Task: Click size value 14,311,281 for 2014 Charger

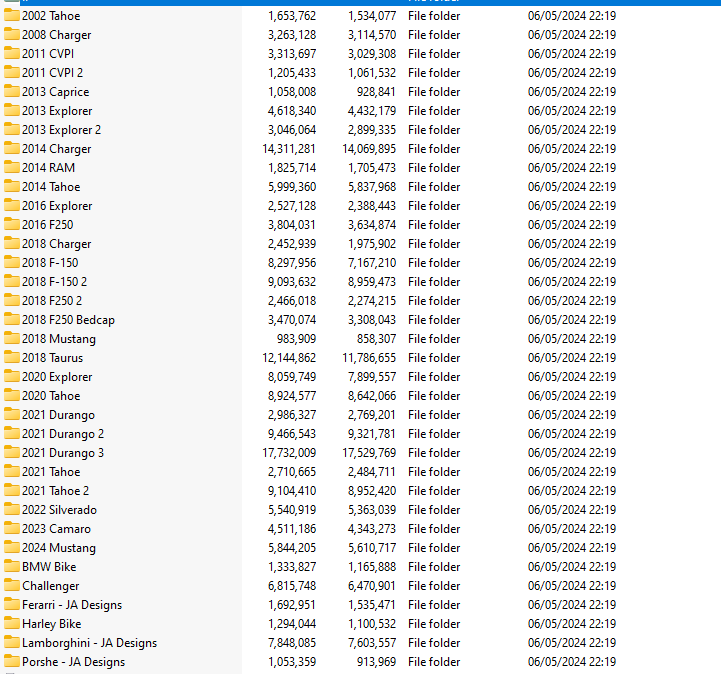Action: (289, 149)
